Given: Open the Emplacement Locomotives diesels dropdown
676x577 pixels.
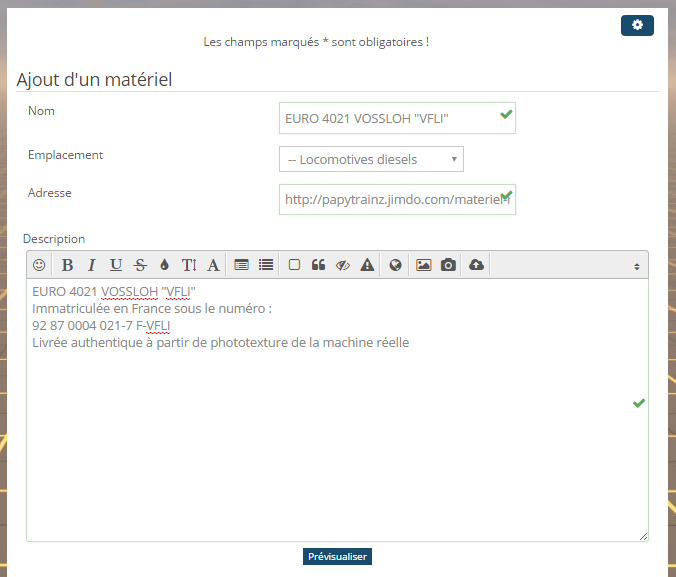Looking at the screenshot, I should point(371,159).
